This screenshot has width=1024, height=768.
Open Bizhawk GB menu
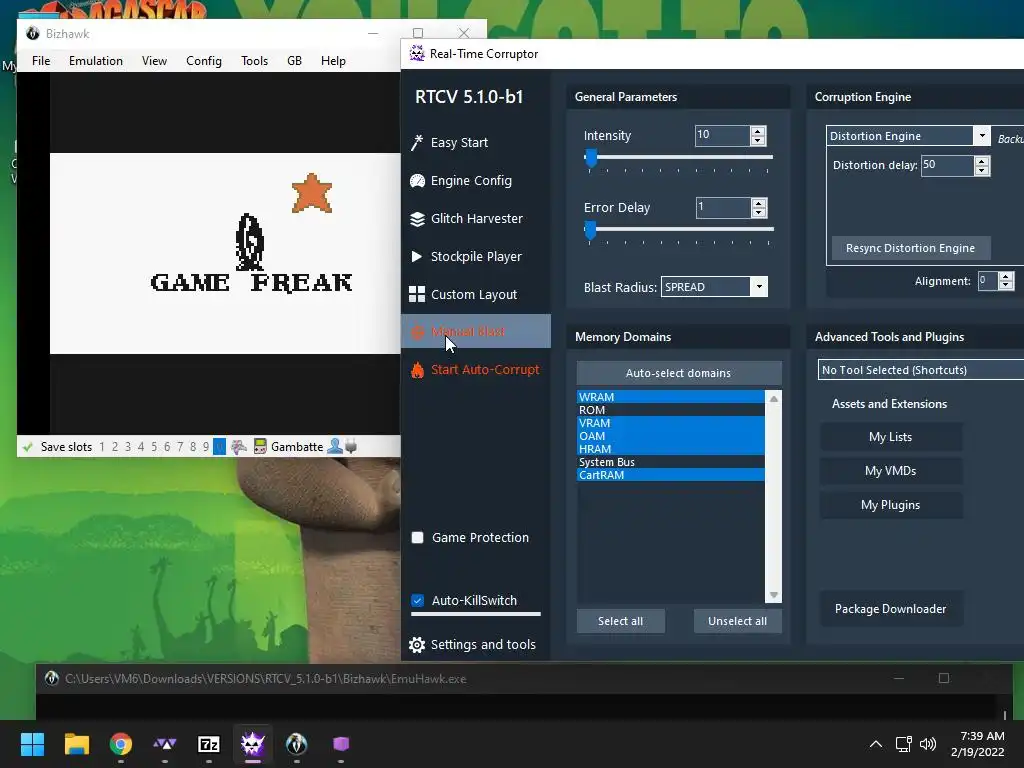(x=295, y=61)
